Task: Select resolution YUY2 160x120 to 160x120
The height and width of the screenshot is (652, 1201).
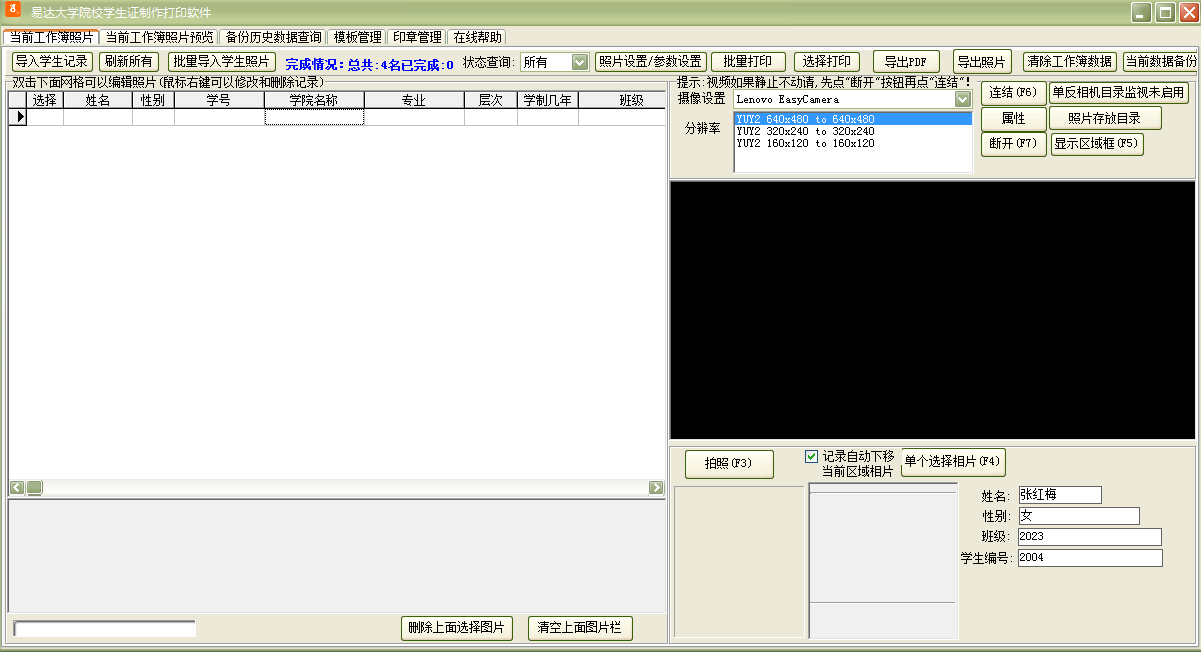Action: pyautogui.click(x=853, y=143)
